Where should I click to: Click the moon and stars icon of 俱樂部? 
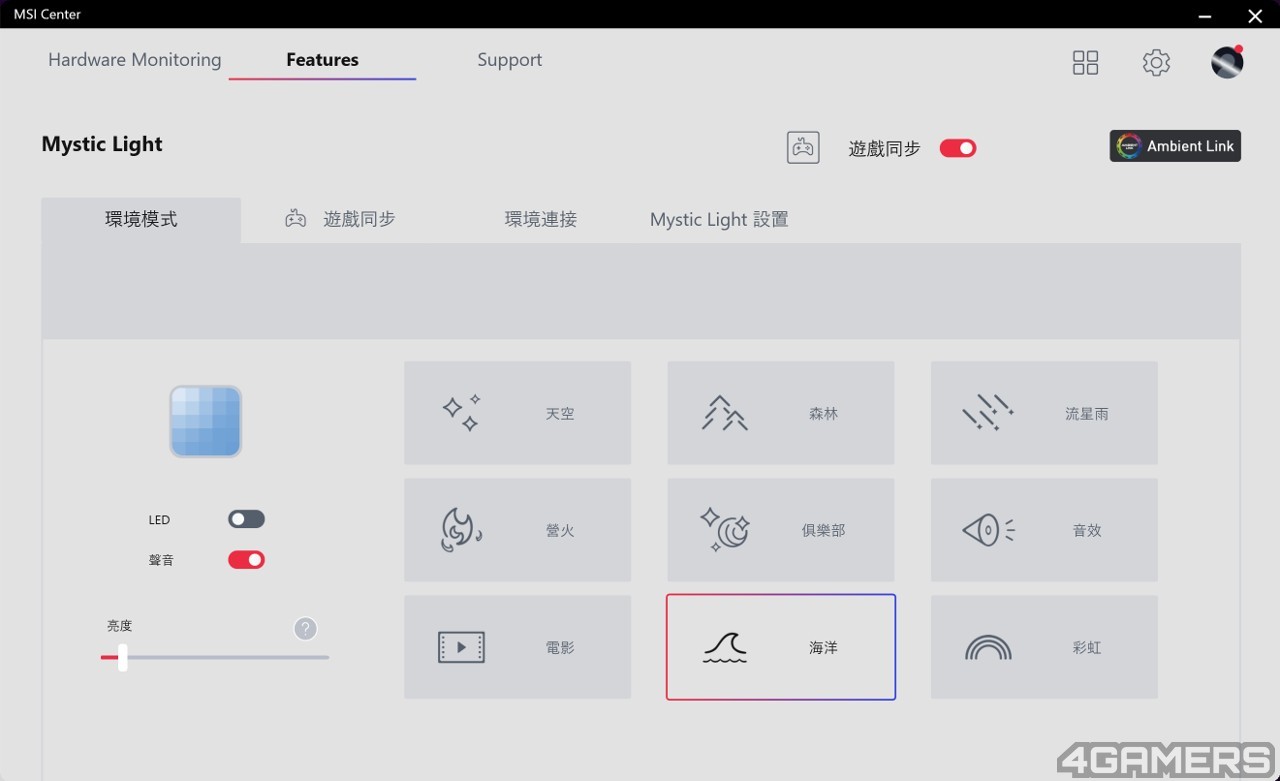coord(725,530)
